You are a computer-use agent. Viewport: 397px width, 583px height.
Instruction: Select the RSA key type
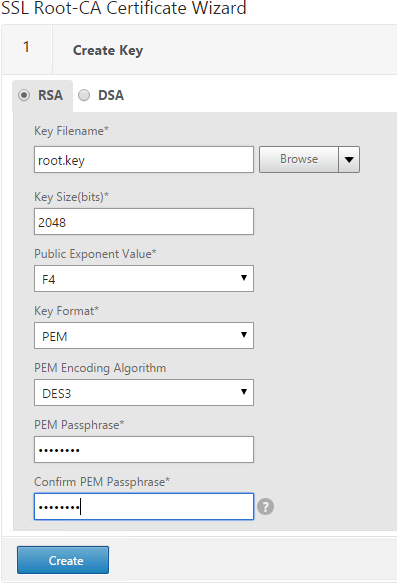(24, 95)
